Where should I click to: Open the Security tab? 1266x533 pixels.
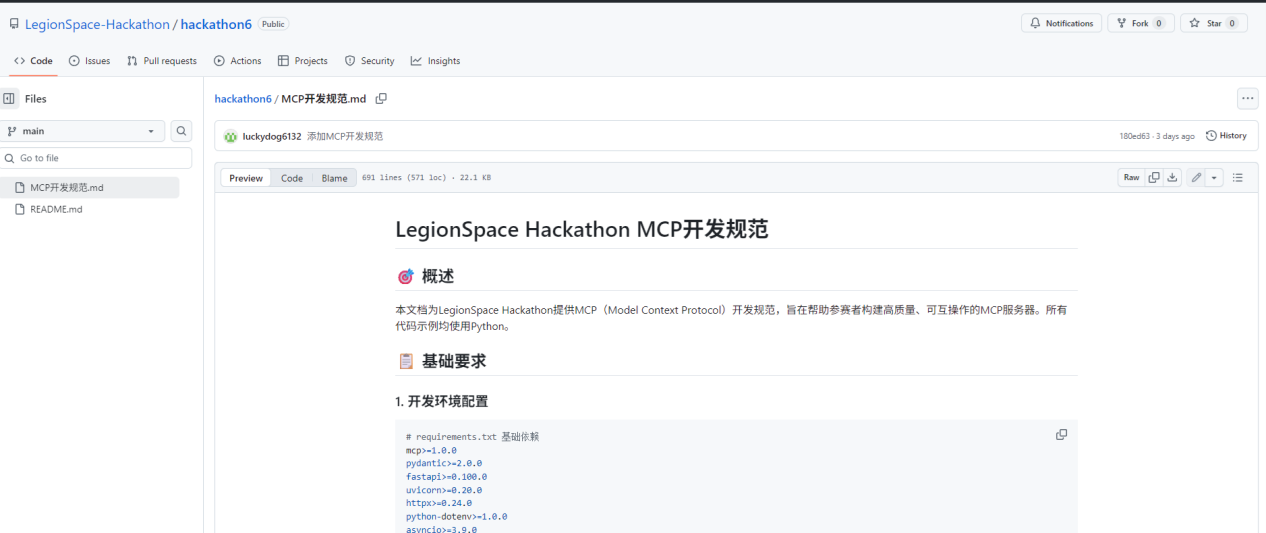pos(370,61)
